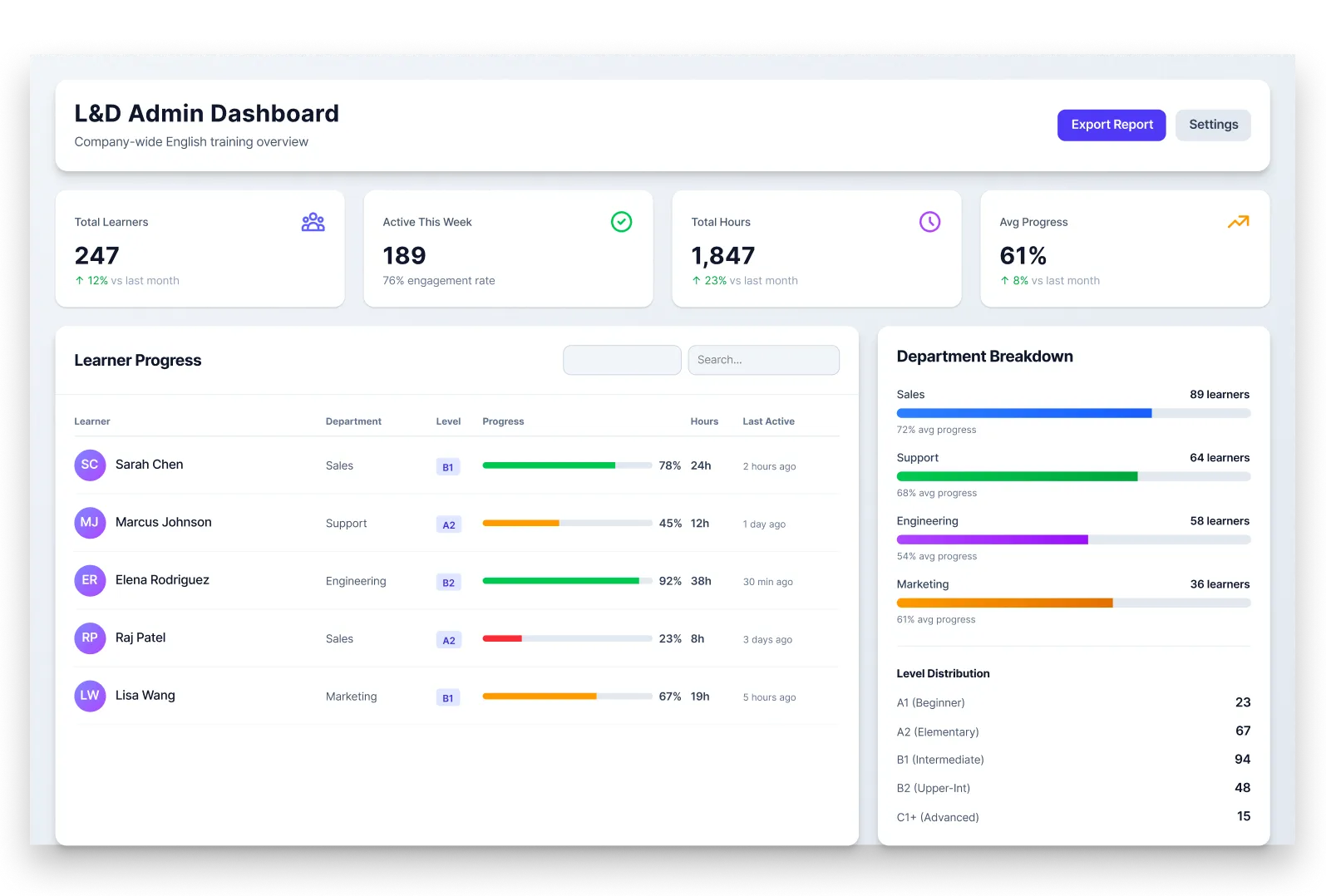The width and height of the screenshot is (1326, 896).
Task: Click Elena Rodriguez's 92% progress bar
Action: pos(567,581)
